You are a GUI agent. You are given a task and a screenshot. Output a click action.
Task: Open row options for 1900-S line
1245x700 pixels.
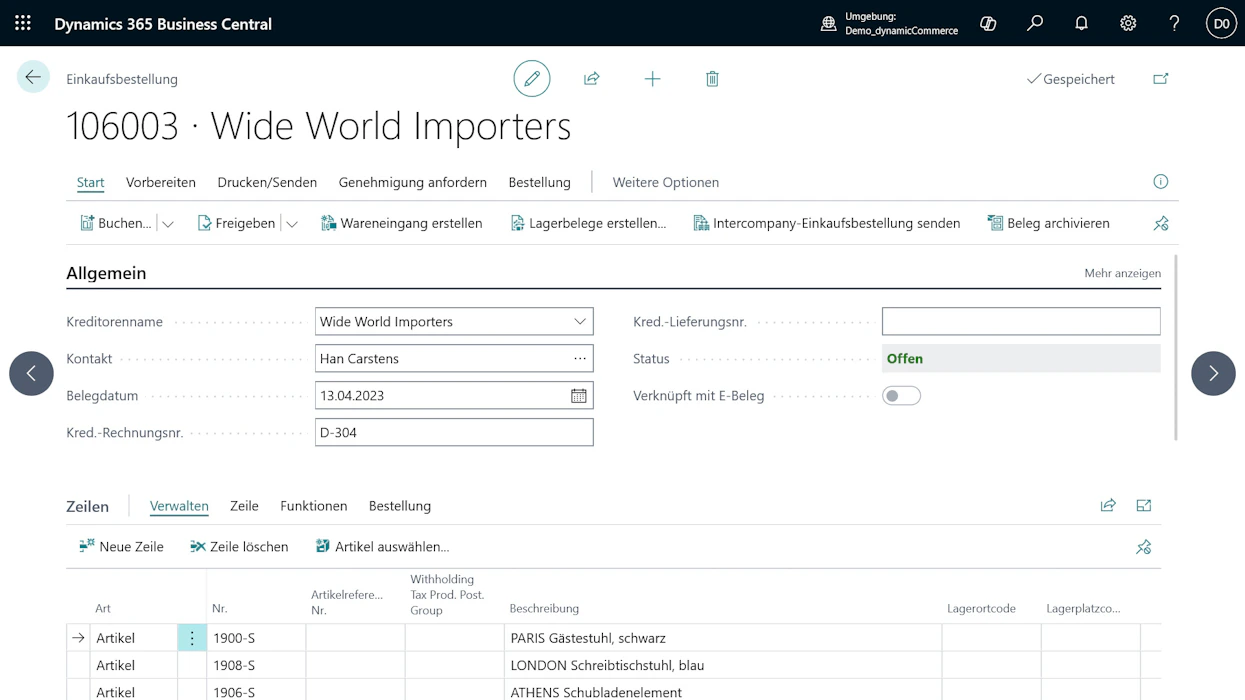click(192, 638)
